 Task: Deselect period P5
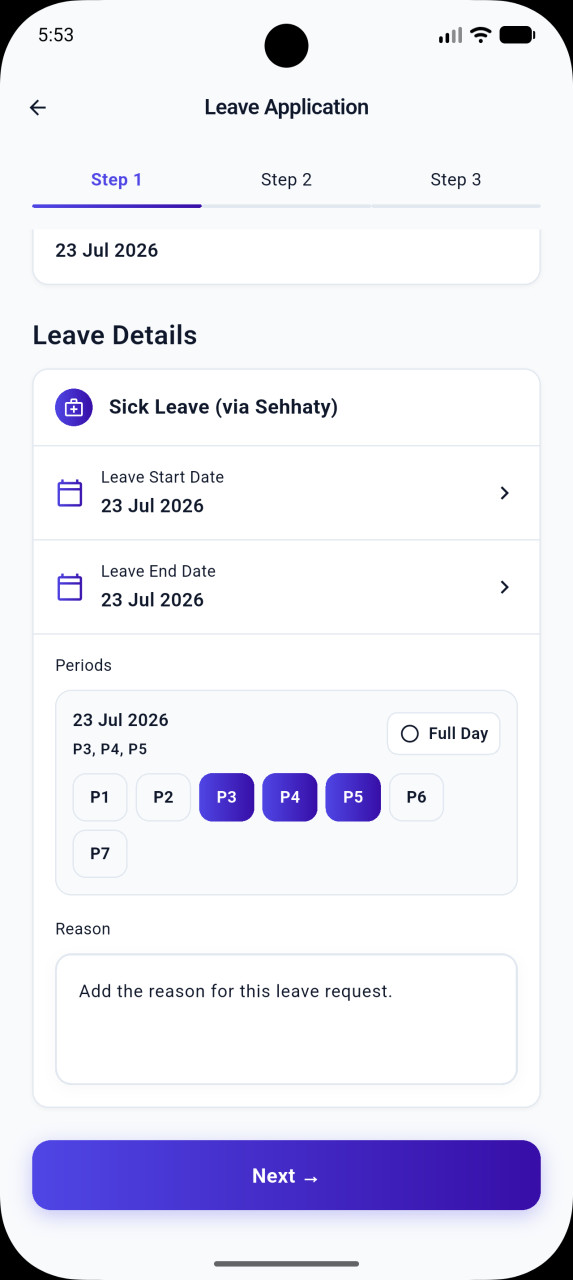[x=353, y=797]
